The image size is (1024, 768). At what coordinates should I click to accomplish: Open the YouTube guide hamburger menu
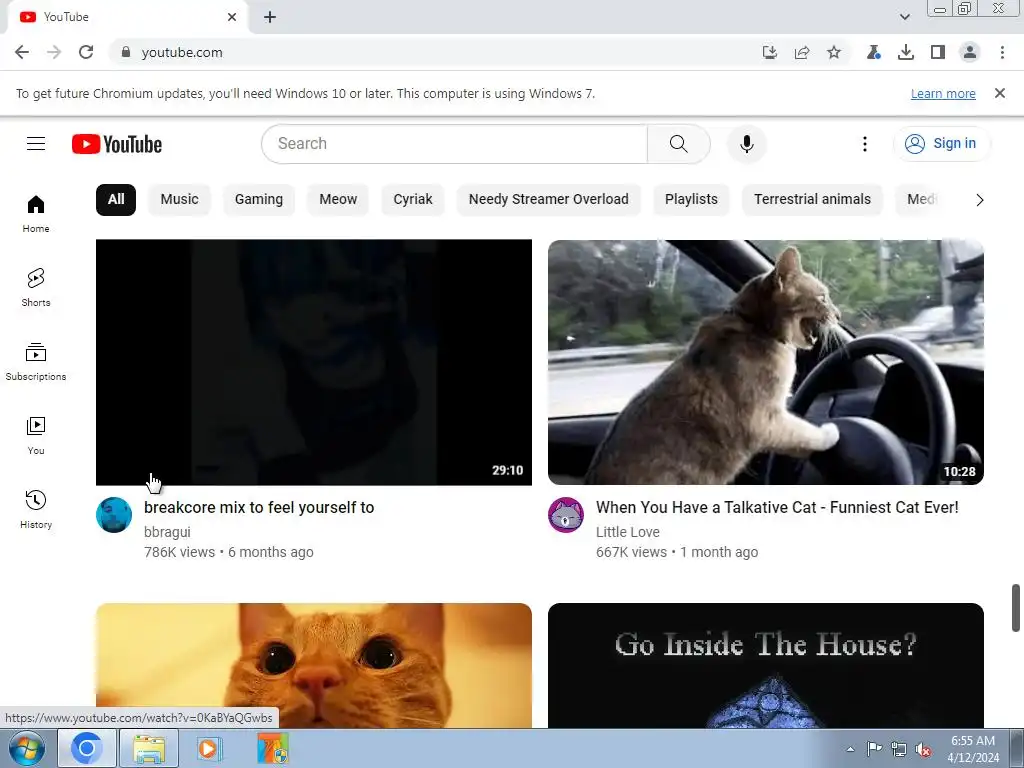coord(36,144)
